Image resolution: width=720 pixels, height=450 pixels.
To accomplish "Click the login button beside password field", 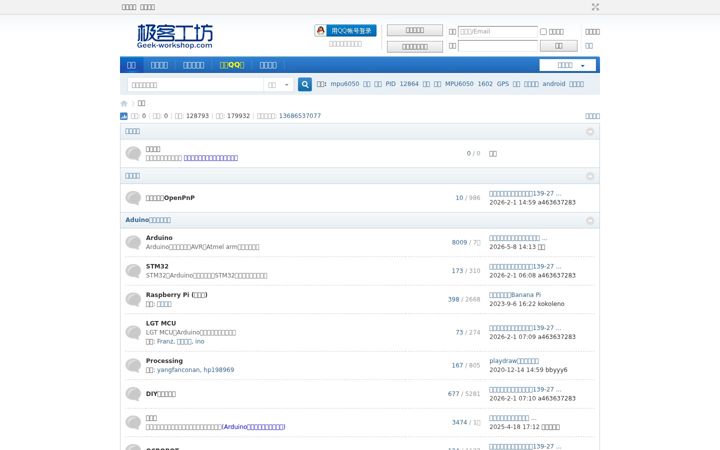I will click(558, 46).
